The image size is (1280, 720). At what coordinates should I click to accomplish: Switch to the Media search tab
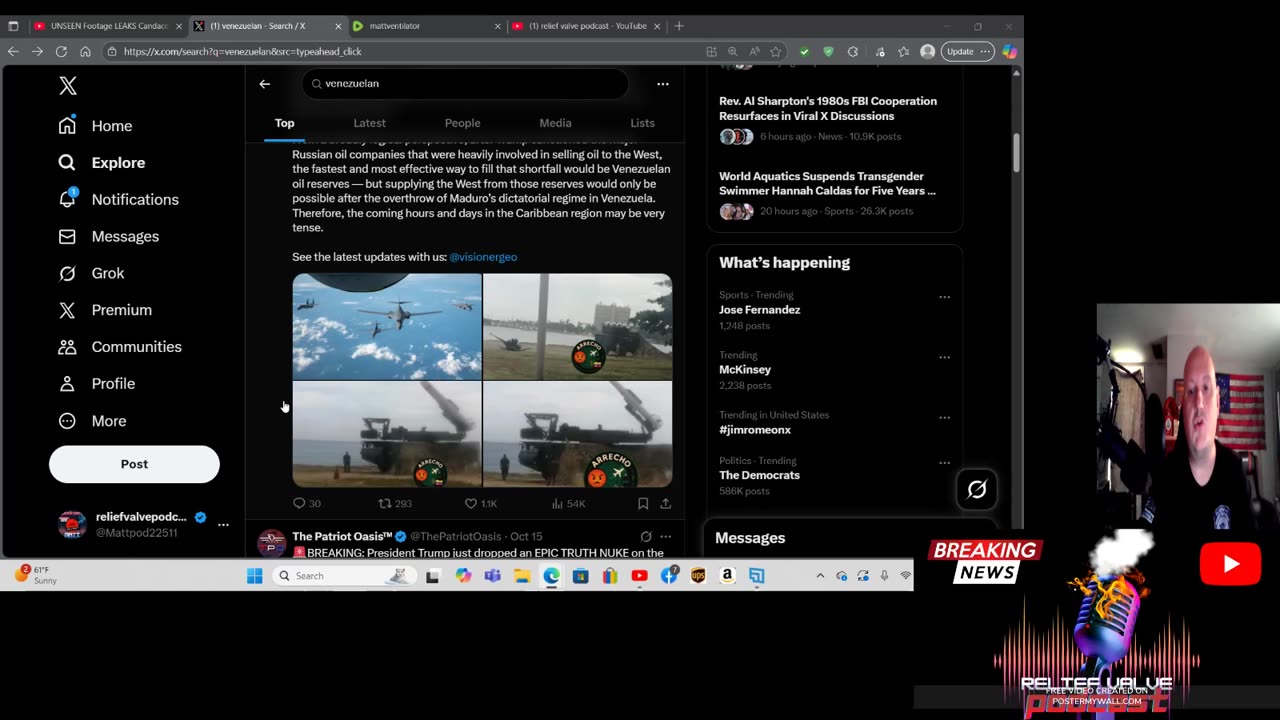tap(555, 123)
